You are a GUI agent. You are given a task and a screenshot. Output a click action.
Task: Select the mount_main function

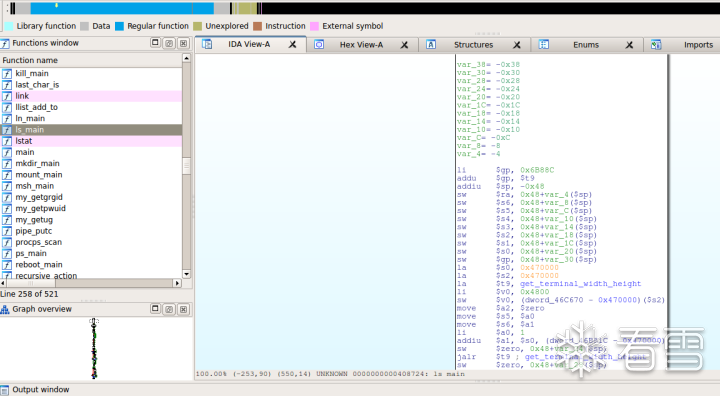(x=91, y=175)
